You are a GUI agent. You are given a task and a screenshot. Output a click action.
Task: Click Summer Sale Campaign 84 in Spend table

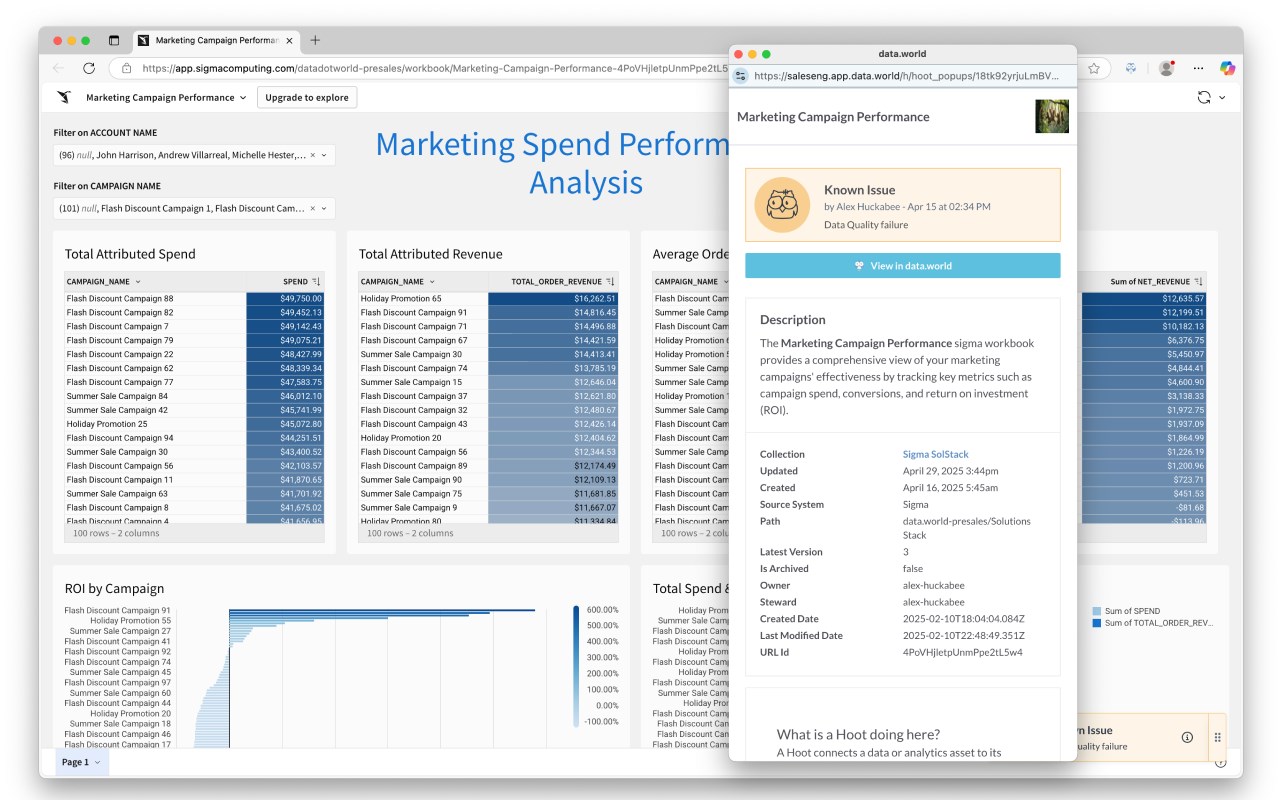[117, 397]
